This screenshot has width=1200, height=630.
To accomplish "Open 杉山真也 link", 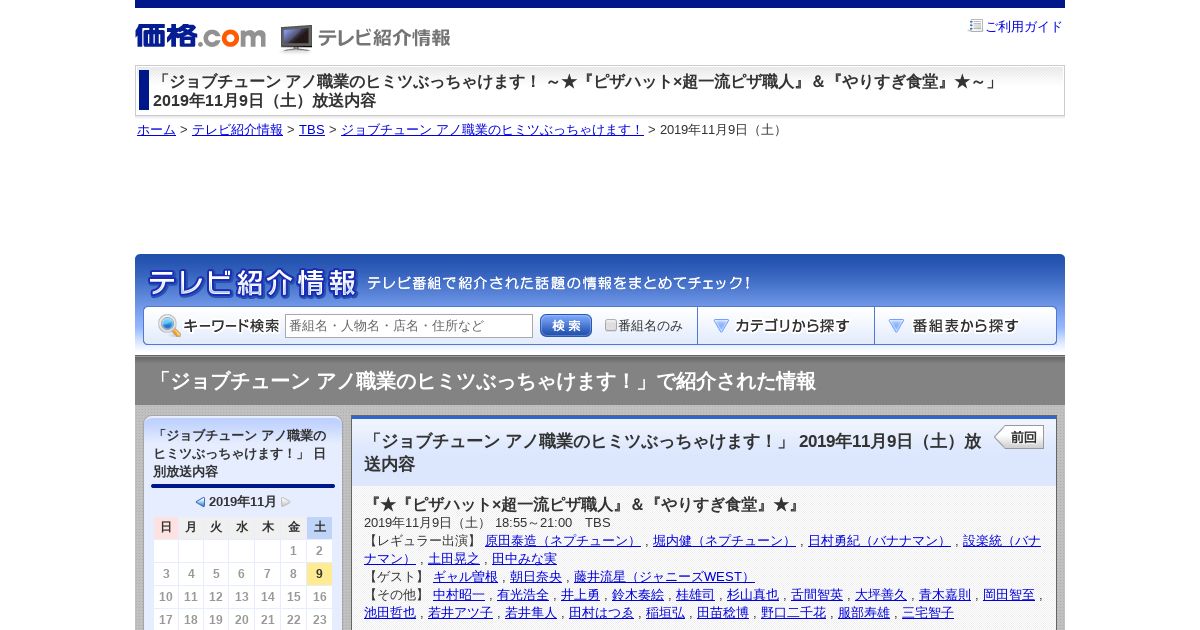I will point(753,595).
